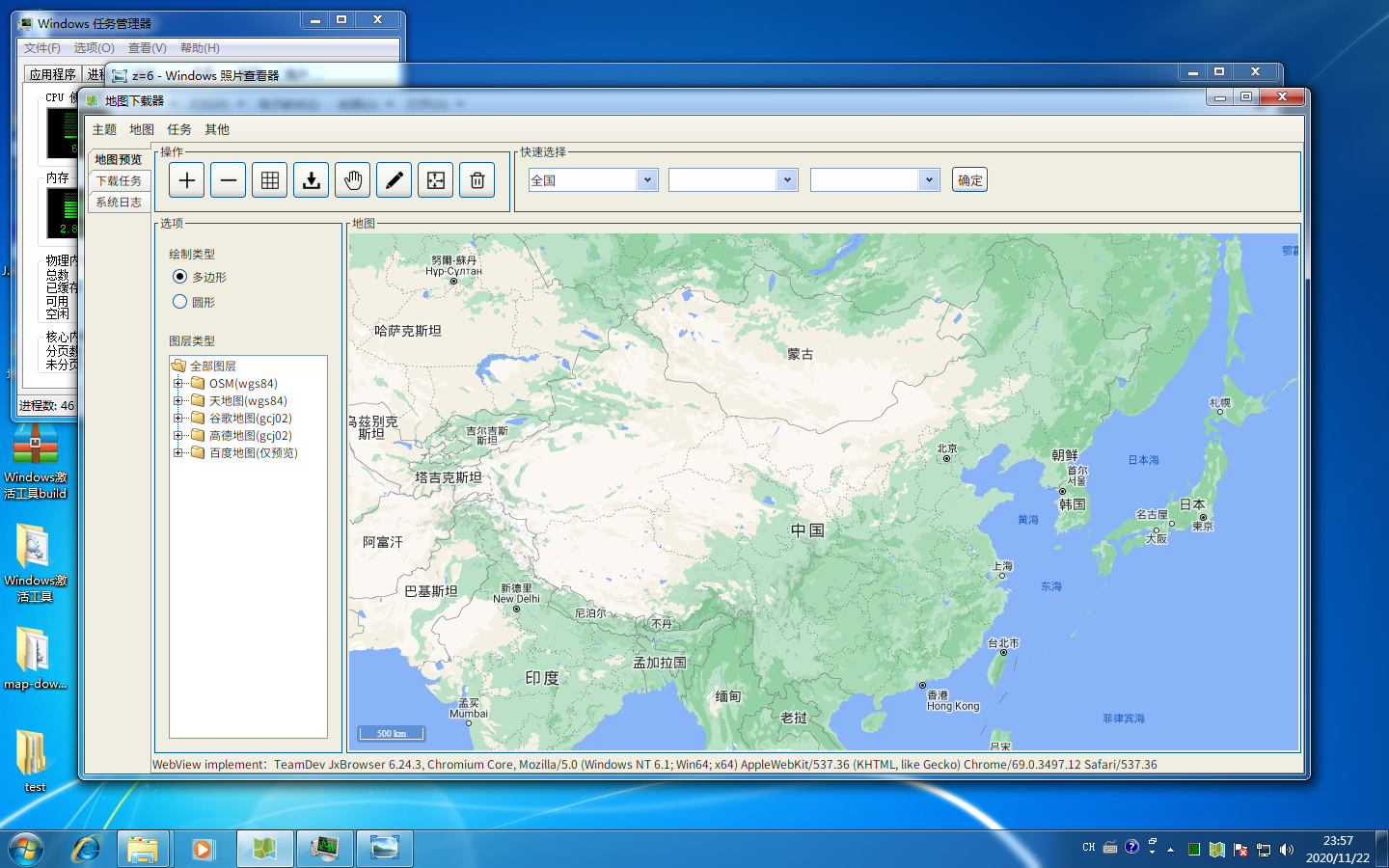Open the 任务 menu
1389x868 pixels.
tap(179, 129)
